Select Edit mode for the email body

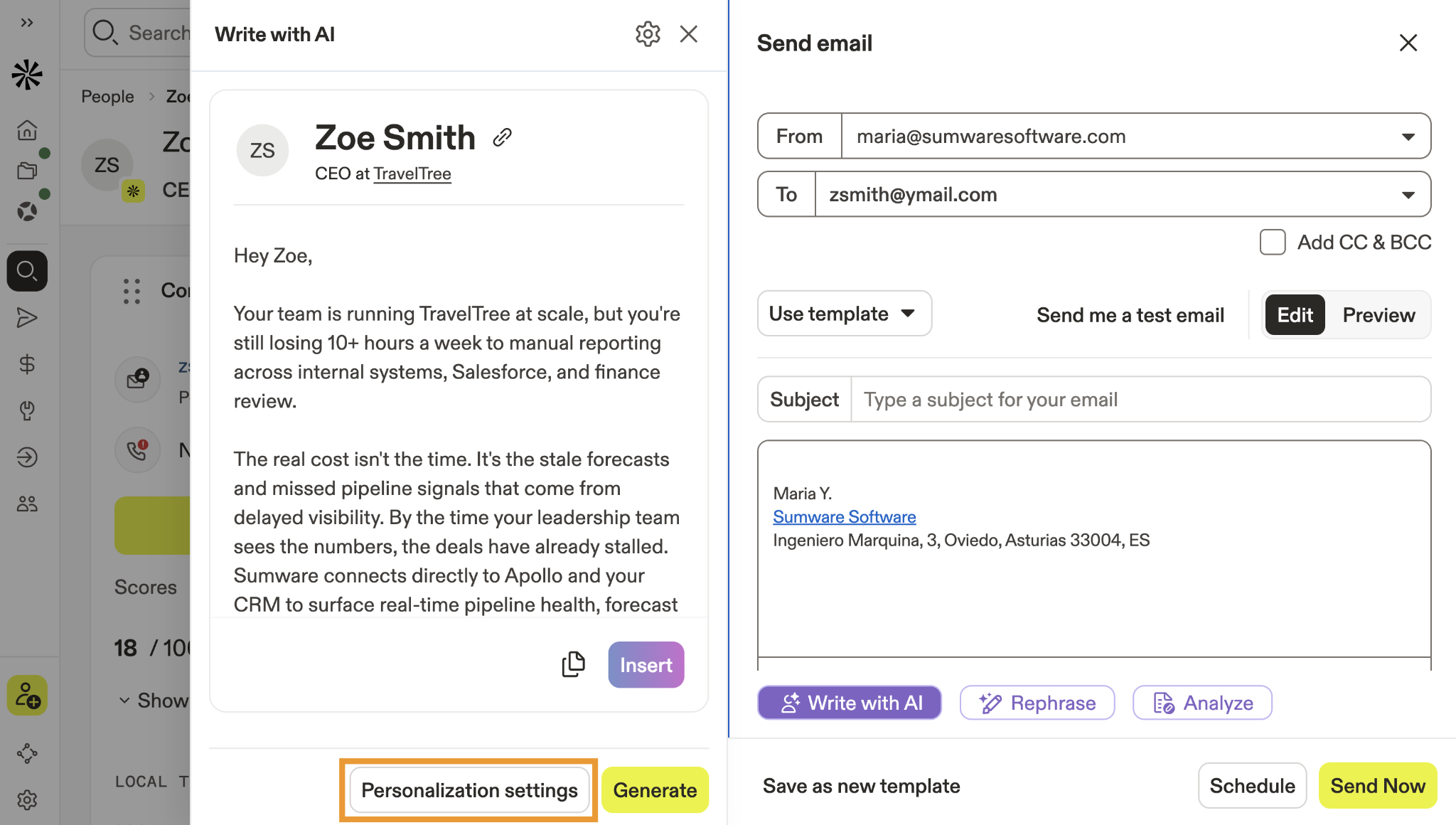point(1294,314)
